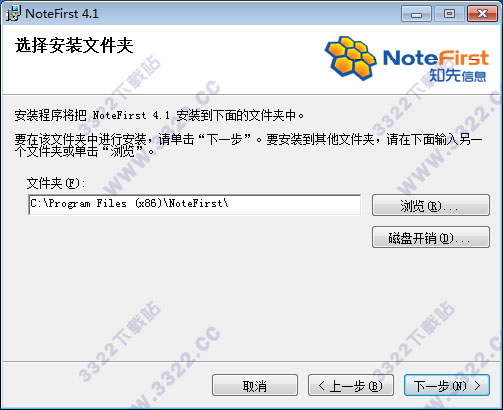Viewport: 503px width, 410px height.
Task: Click the NoteFirst 4.1 title bar text
Action: [62, 14]
